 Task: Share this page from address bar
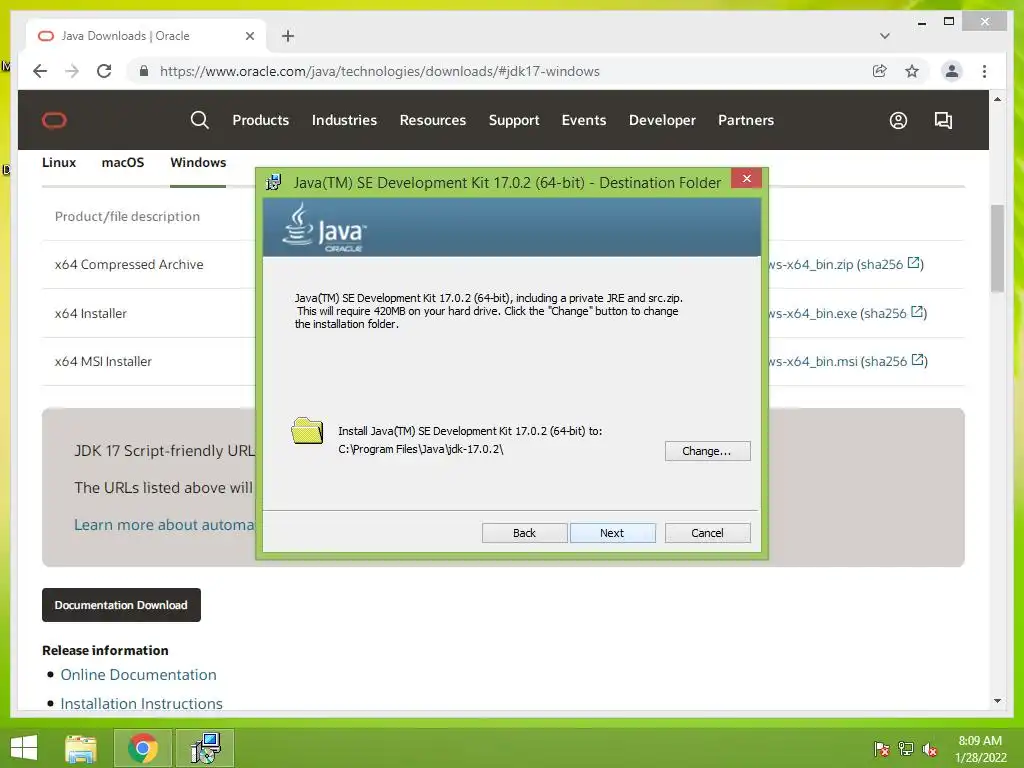[880, 71]
